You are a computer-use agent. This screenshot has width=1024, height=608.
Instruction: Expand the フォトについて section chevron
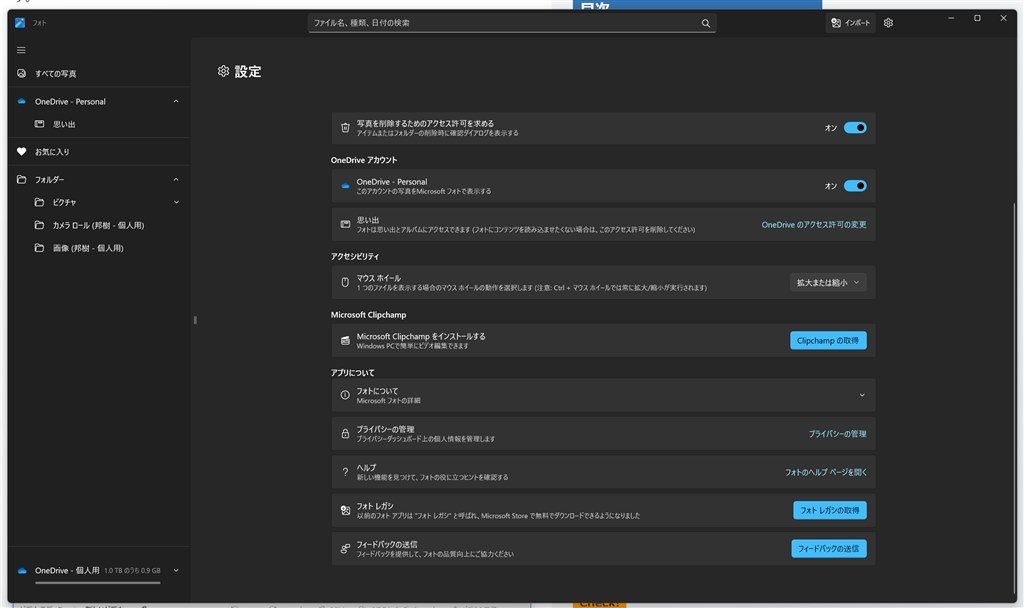pyautogui.click(x=861, y=395)
